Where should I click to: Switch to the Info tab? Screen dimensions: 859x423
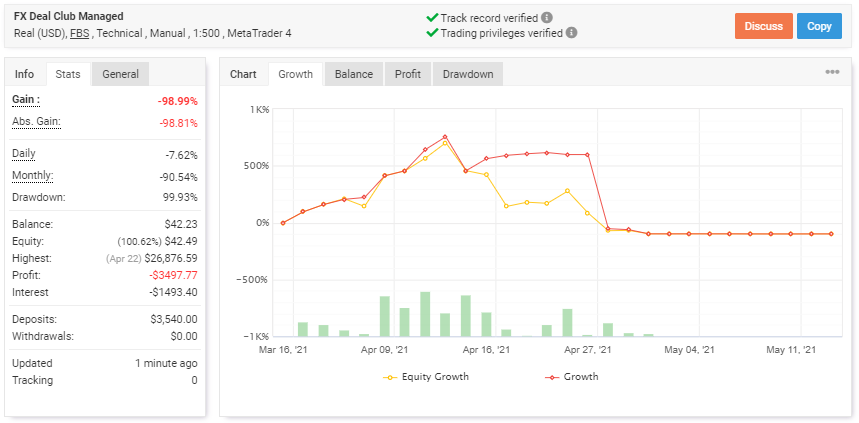(x=24, y=74)
